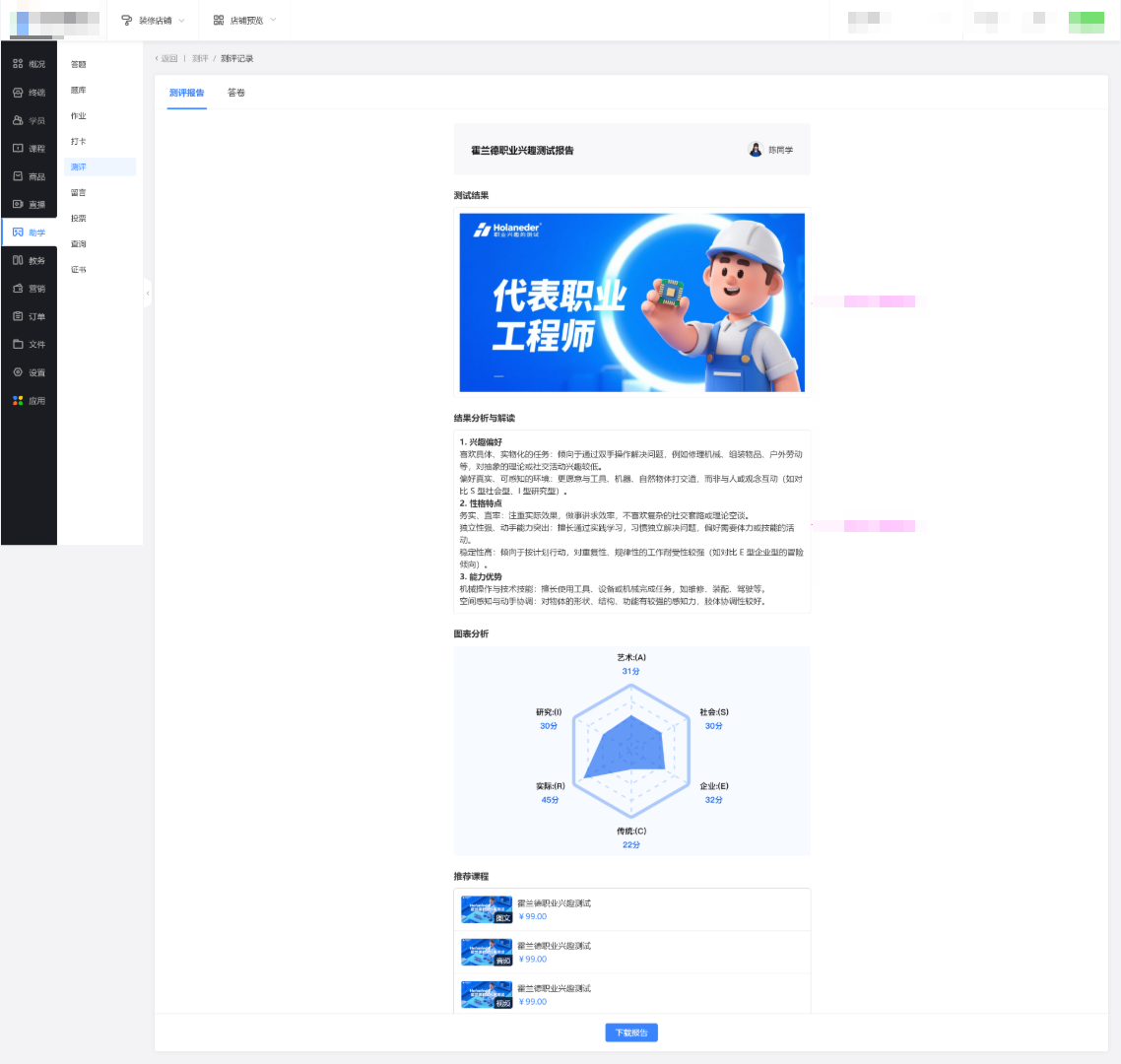This screenshot has width=1121, height=1064.
Task: Click the 代表职业 工程师 result banner
Action: [x=632, y=302]
